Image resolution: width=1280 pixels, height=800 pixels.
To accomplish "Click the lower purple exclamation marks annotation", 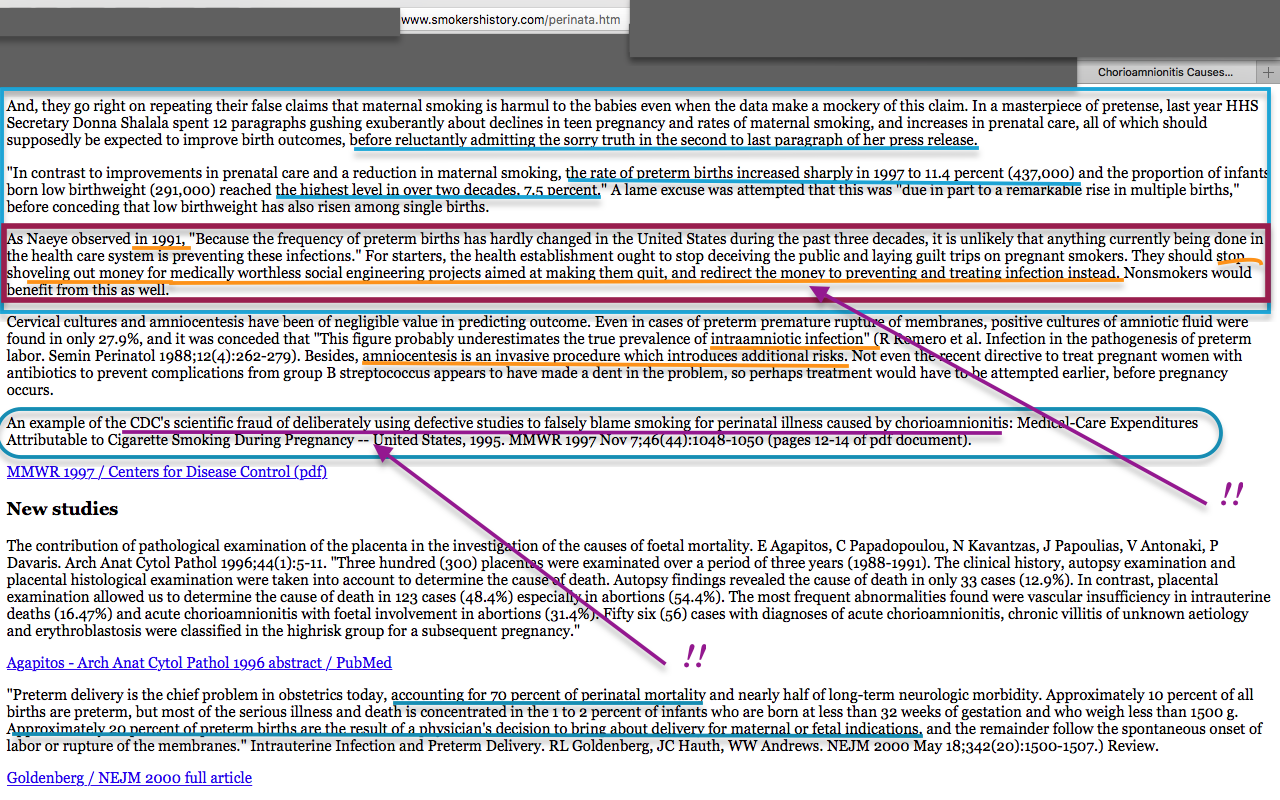I will (x=694, y=655).
